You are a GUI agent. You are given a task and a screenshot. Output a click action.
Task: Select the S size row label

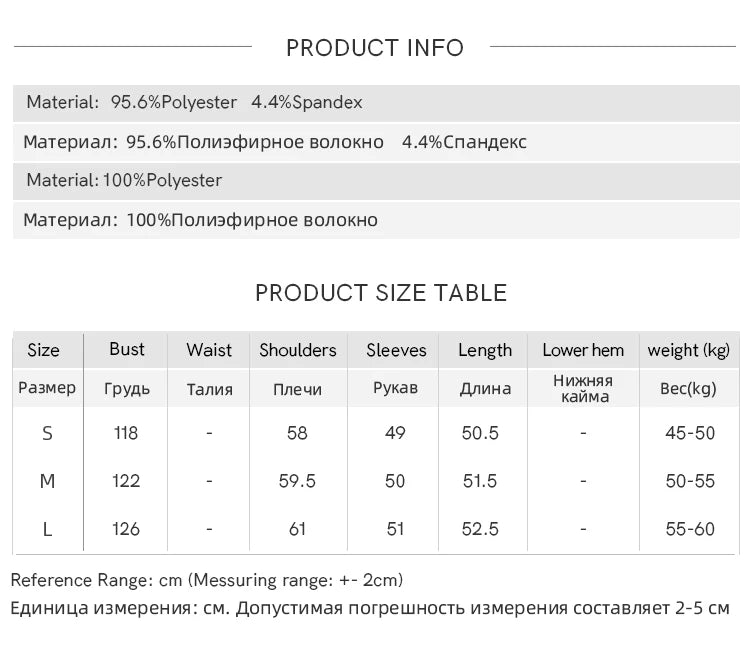point(47,434)
